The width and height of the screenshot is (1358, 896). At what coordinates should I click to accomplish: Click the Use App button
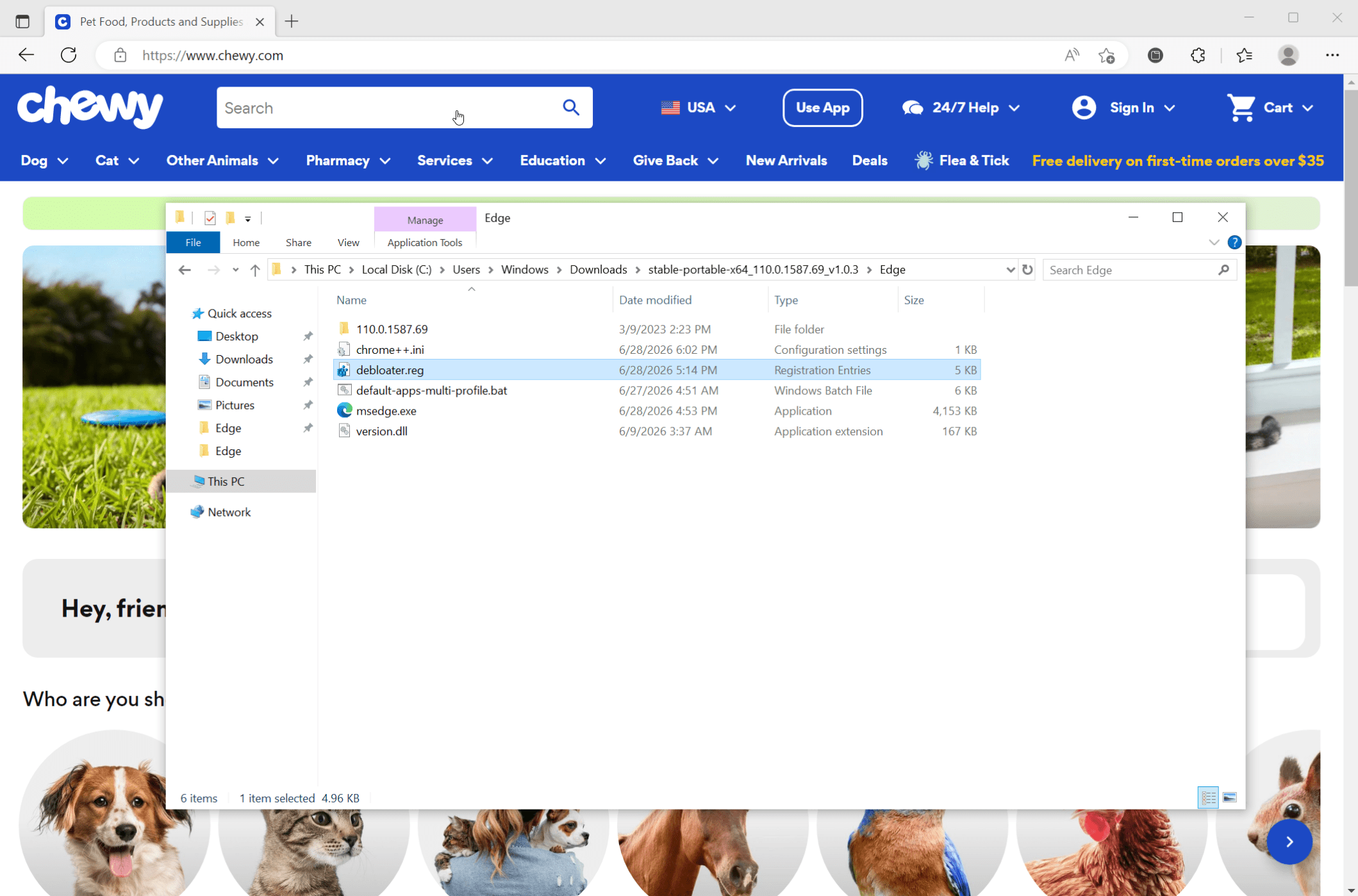pos(822,108)
